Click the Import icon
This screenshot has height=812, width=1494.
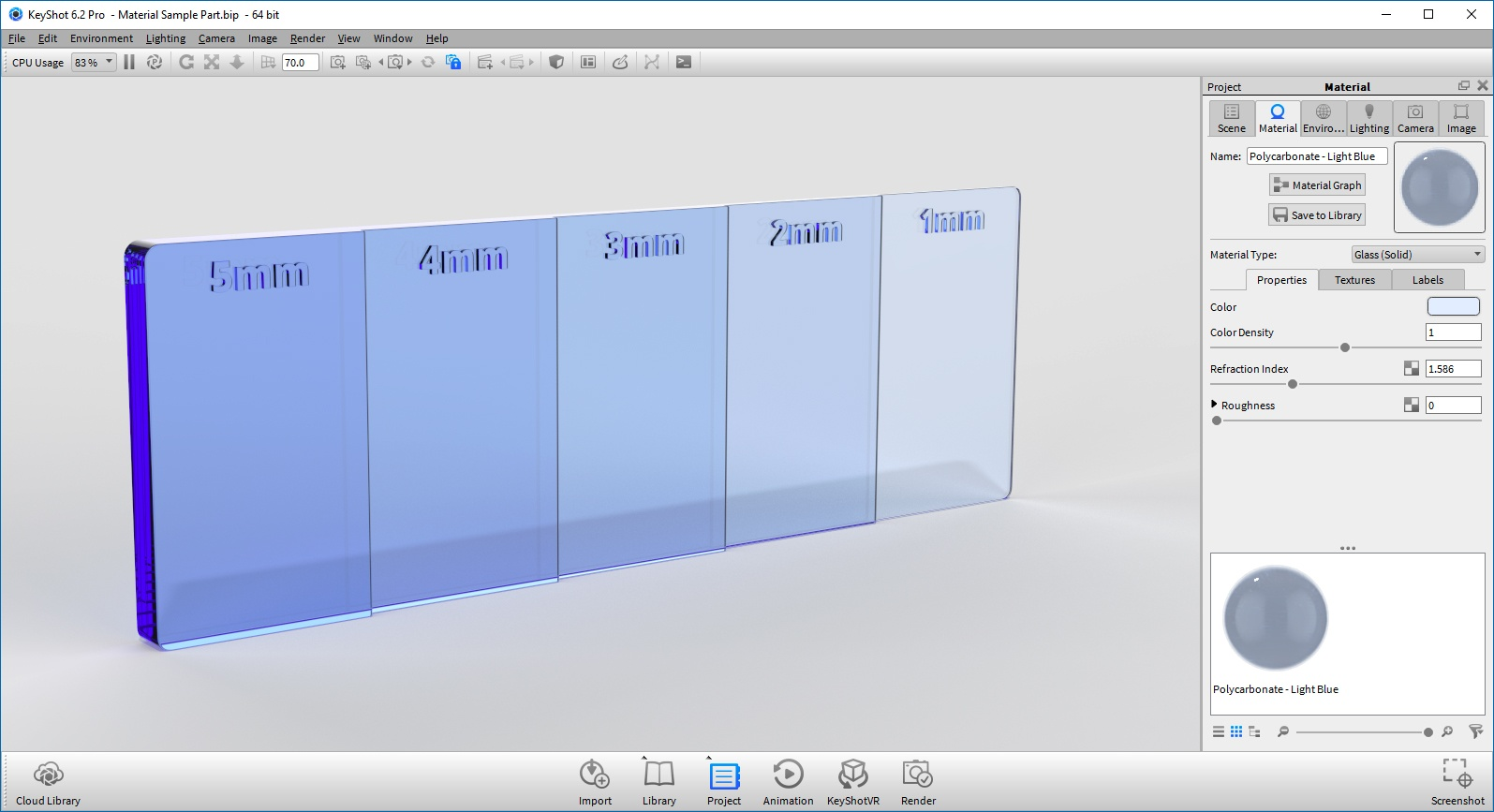coord(595,782)
